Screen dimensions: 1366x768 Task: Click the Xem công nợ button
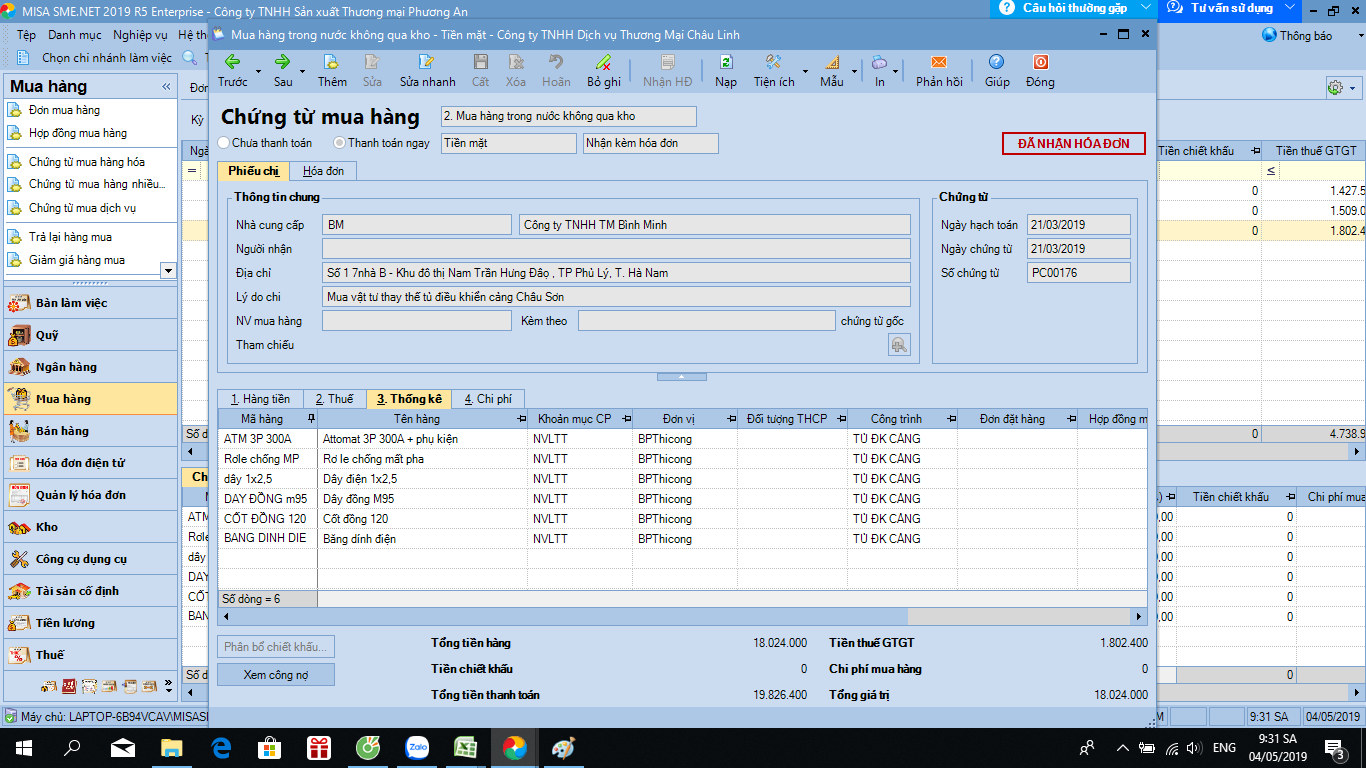pyautogui.click(x=276, y=675)
